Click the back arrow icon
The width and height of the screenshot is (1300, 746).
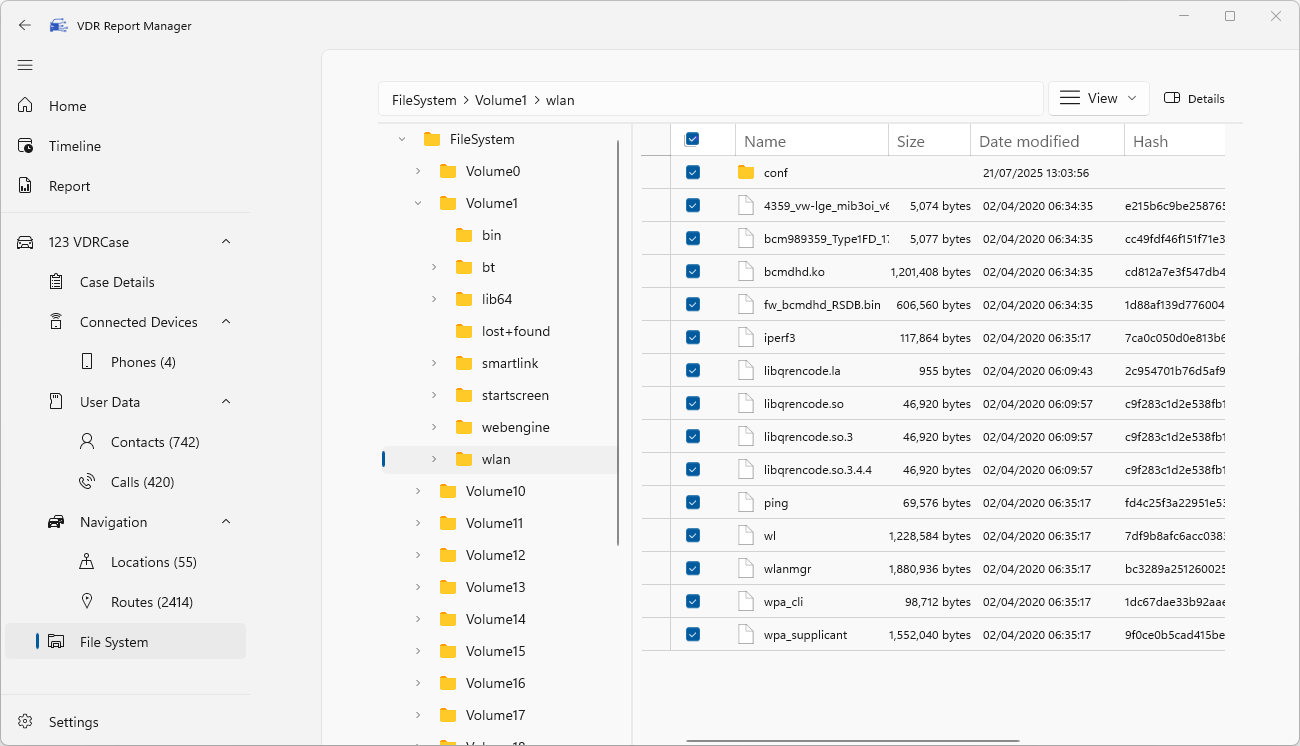tap(25, 26)
